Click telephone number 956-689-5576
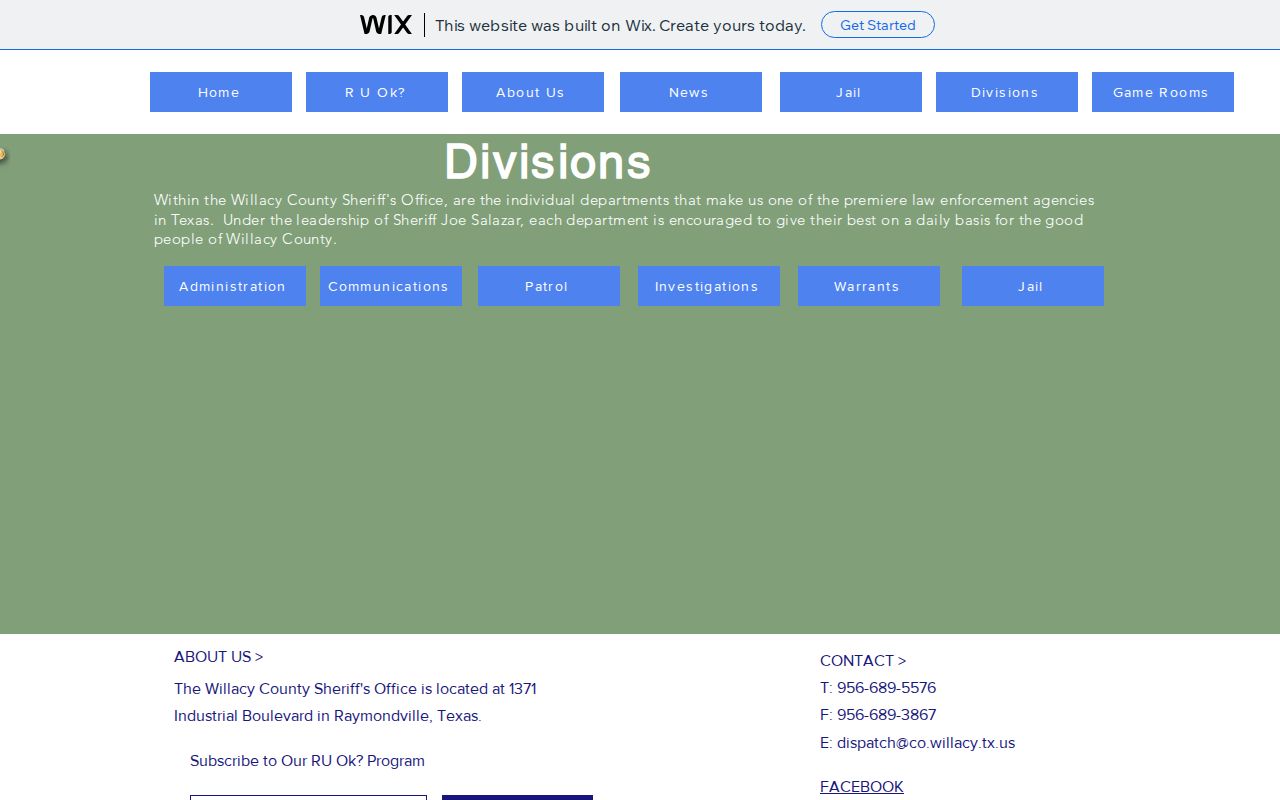 (886, 688)
